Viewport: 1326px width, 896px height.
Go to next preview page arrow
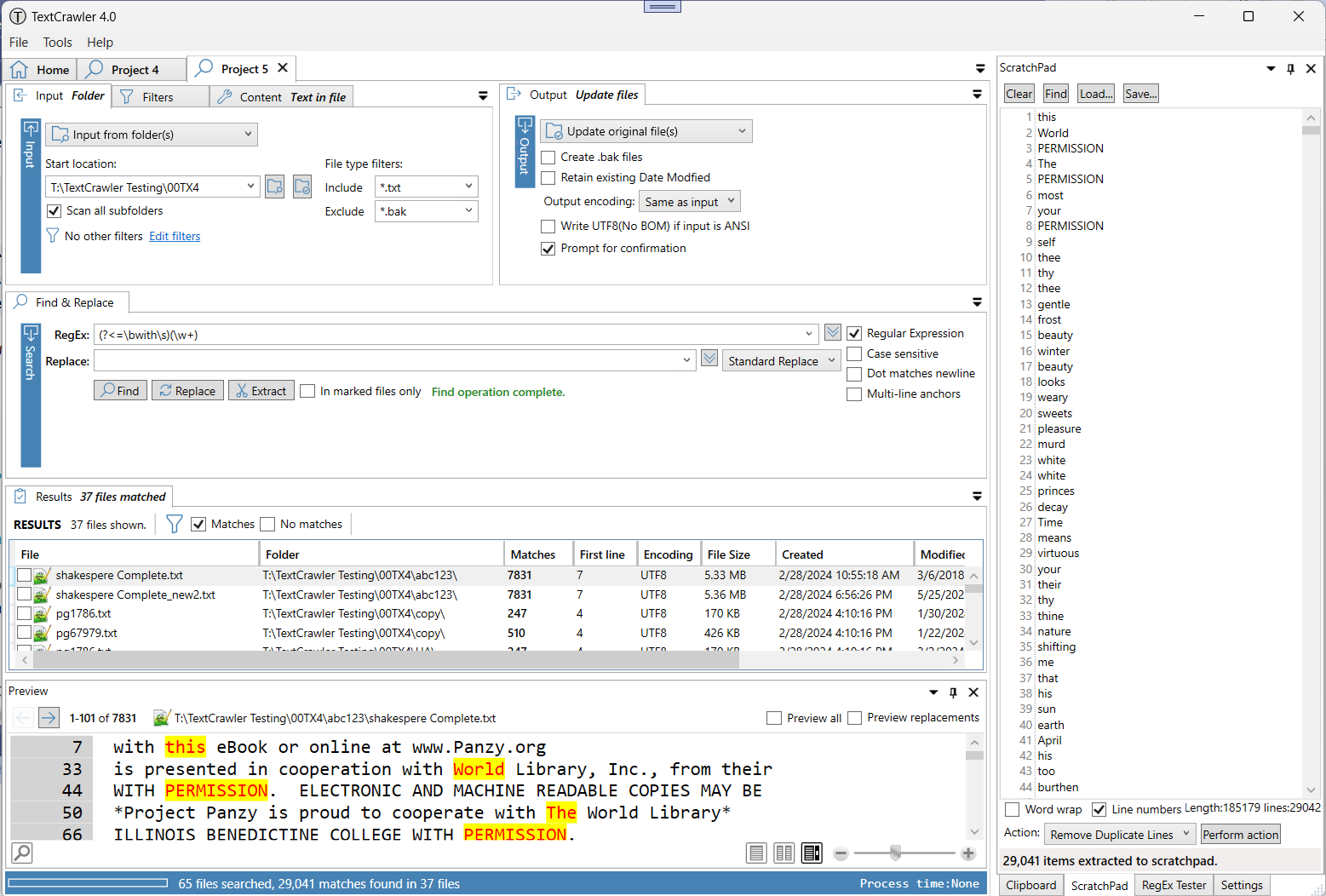tap(49, 718)
